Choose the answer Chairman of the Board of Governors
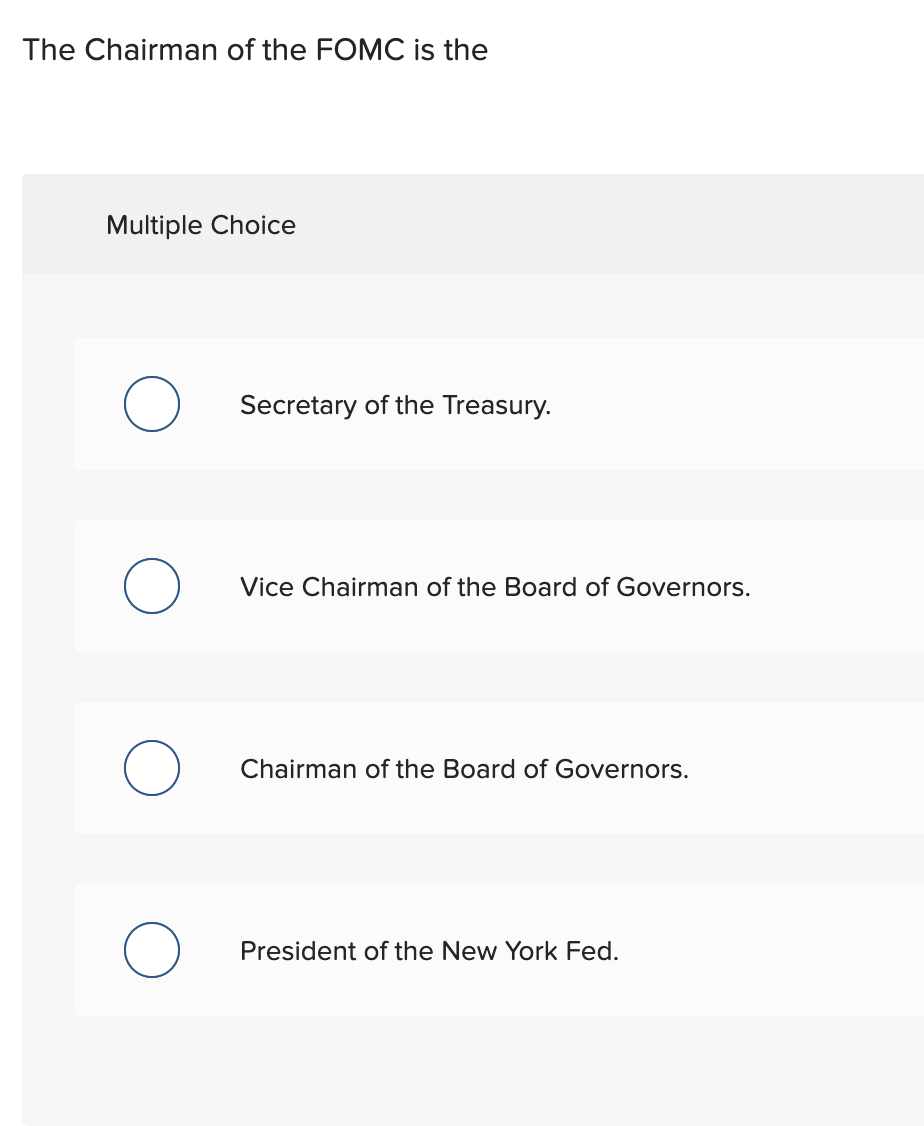924x1126 pixels. click(x=464, y=769)
